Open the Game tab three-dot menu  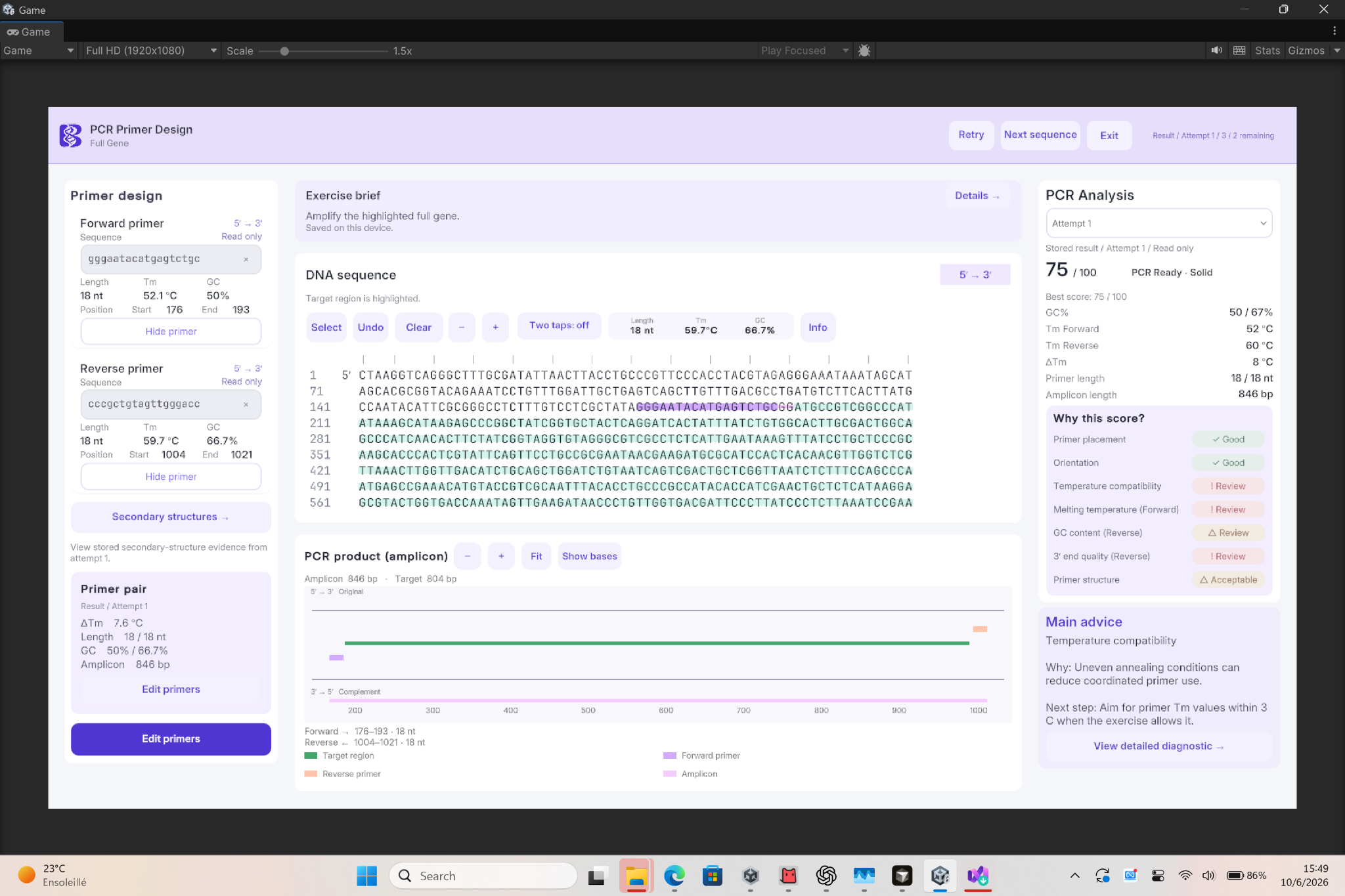[x=1334, y=31]
